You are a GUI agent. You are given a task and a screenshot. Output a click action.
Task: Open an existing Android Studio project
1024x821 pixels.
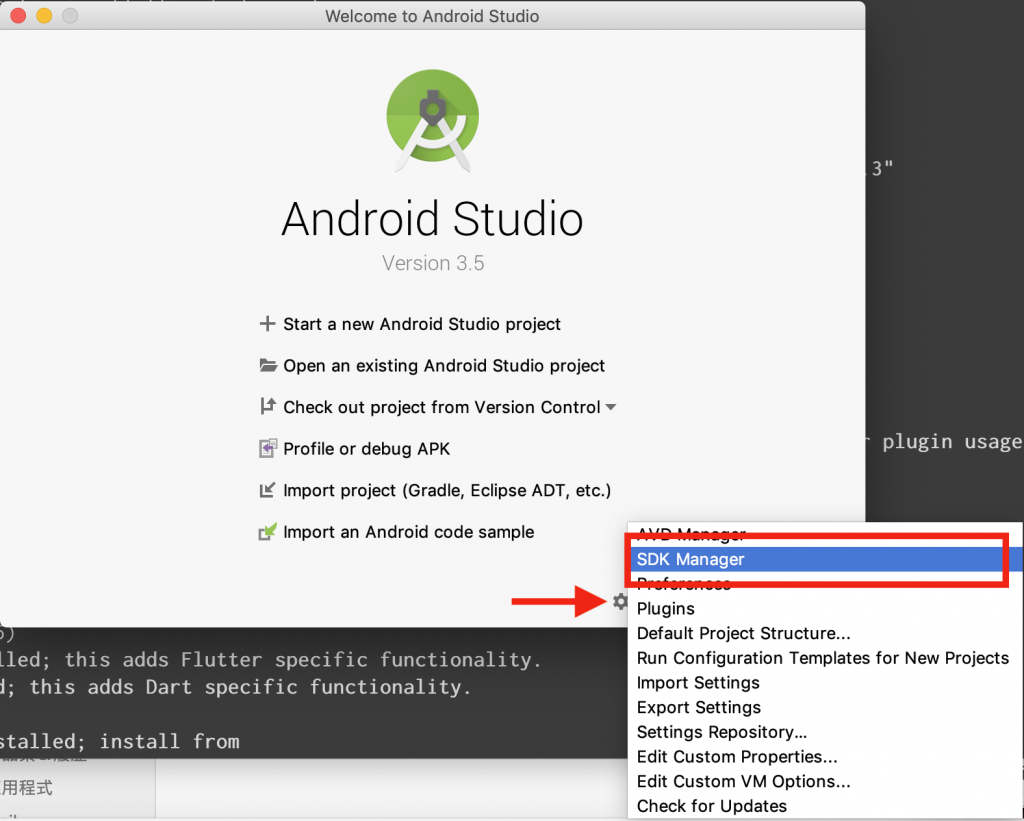click(444, 366)
